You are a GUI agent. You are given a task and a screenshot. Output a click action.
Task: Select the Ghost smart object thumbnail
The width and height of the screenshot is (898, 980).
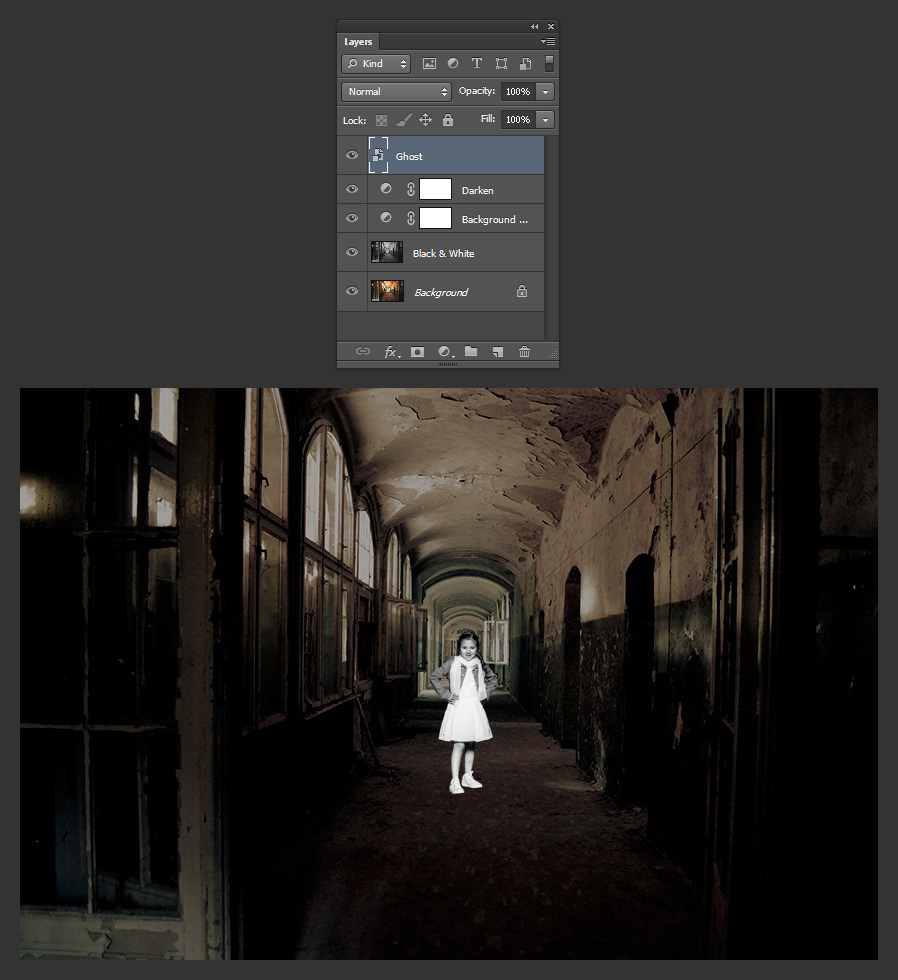378,155
